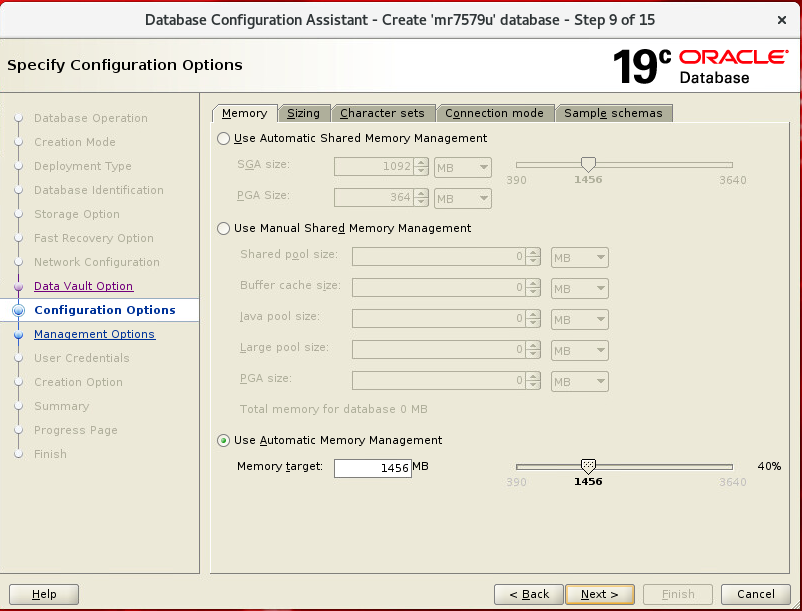Switch to the Memory tab
The image size is (802, 611).
(244, 113)
